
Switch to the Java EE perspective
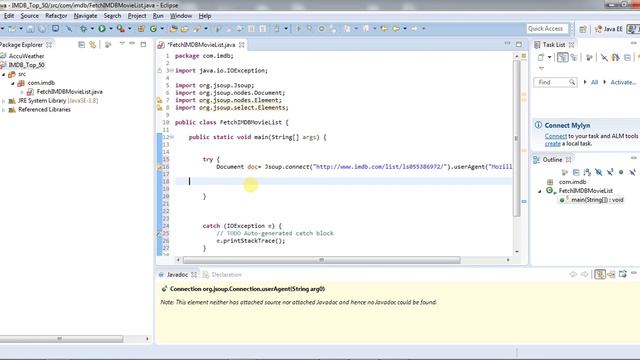tap(609, 29)
